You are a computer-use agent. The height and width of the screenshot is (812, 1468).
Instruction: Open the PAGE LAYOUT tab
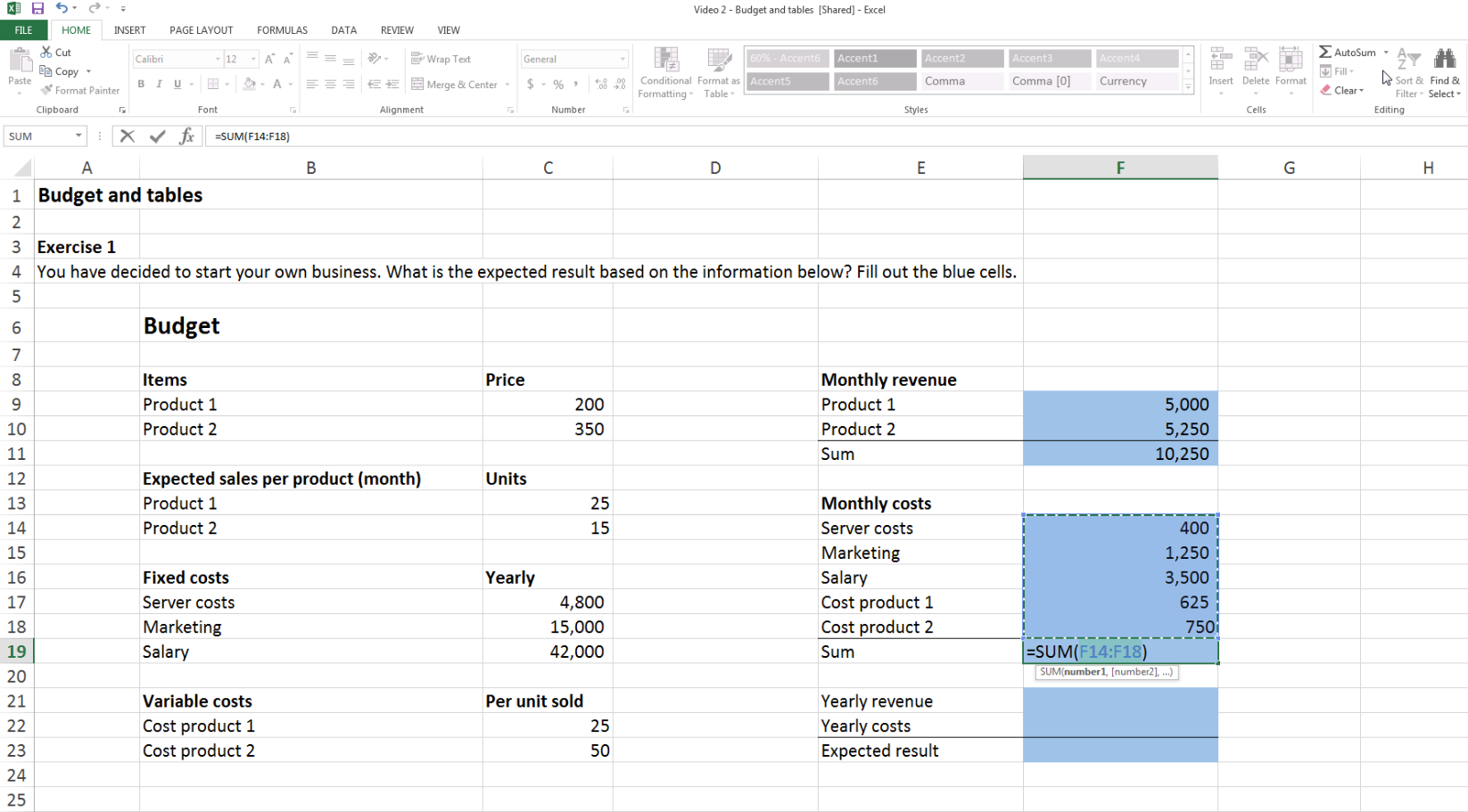201,30
